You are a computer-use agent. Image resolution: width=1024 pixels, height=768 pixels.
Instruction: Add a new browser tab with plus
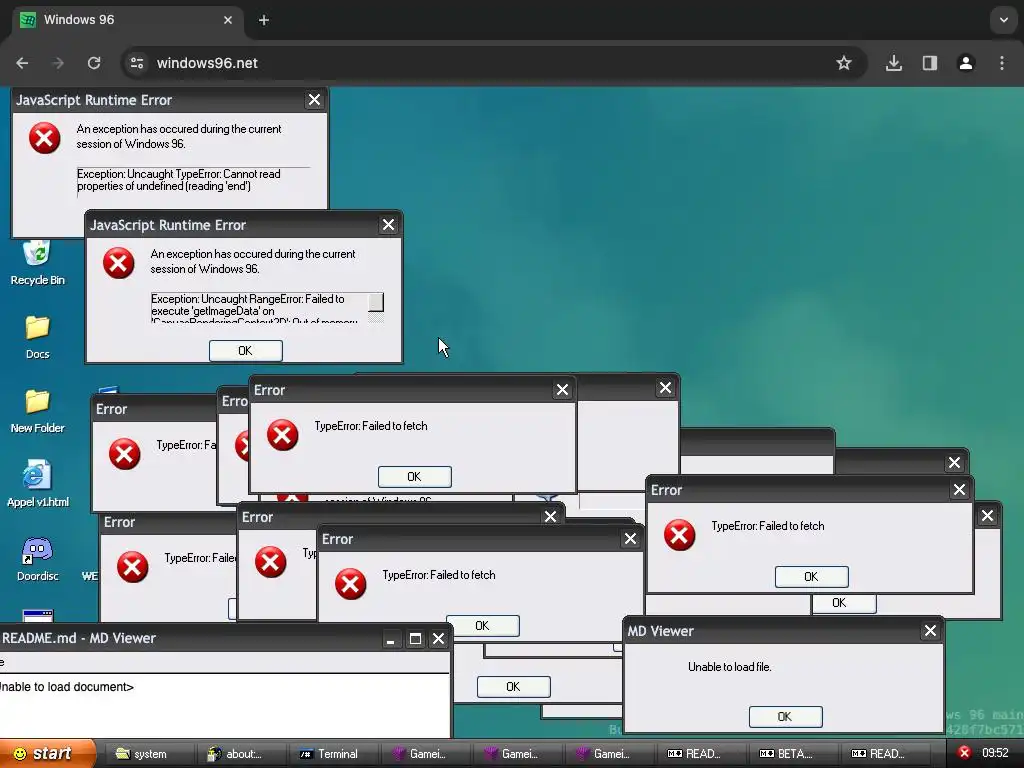tap(264, 20)
